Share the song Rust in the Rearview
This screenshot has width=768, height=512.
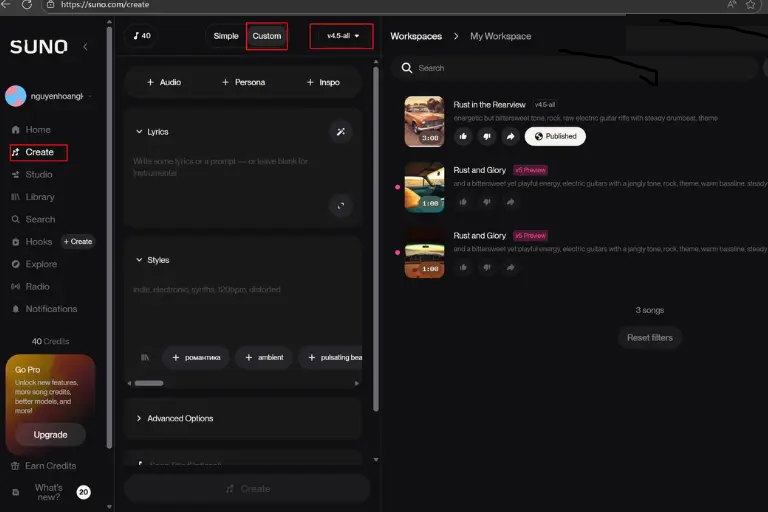tap(510, 136)
